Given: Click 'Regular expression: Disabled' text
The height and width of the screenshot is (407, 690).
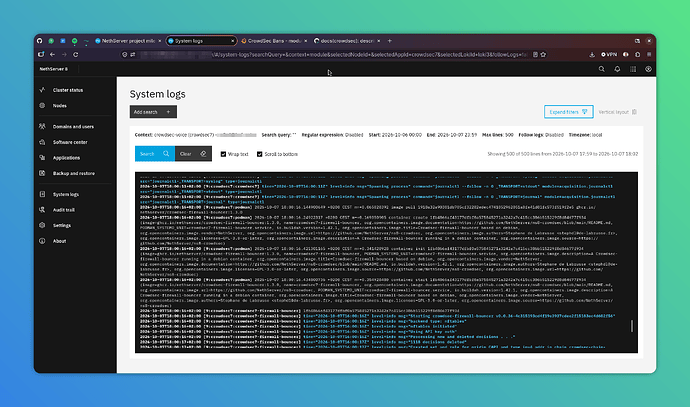Looking at the screenshot, I should pyautogui.click(x=332, y=135).
